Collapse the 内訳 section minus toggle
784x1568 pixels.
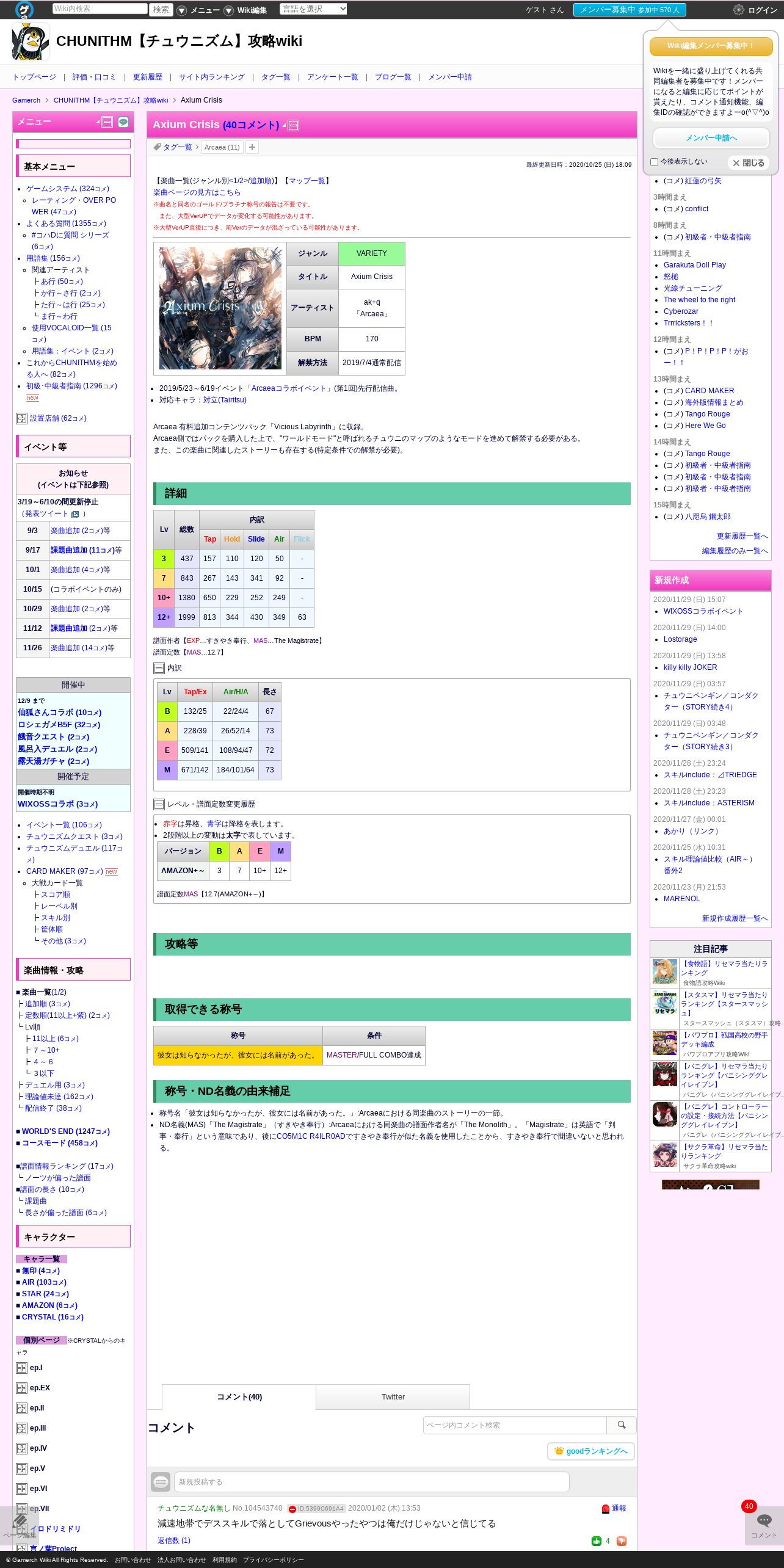159,669
